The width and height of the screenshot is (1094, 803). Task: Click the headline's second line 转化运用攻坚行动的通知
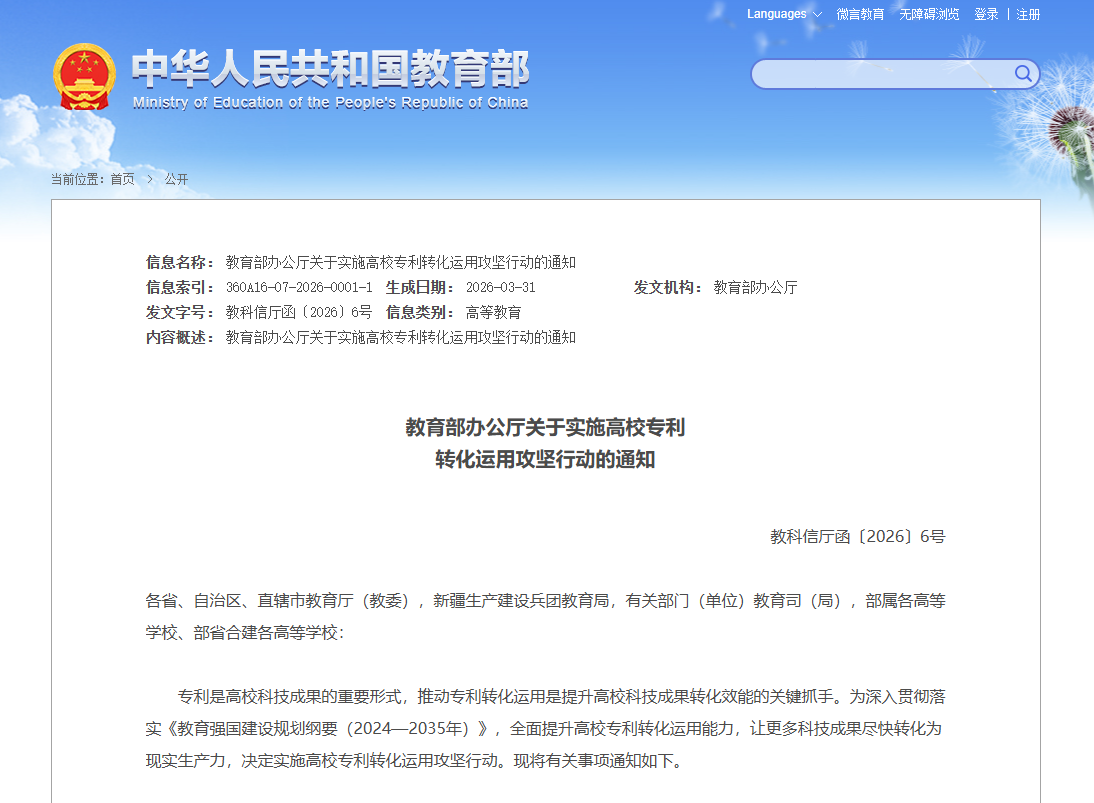(x=545, y=459)
